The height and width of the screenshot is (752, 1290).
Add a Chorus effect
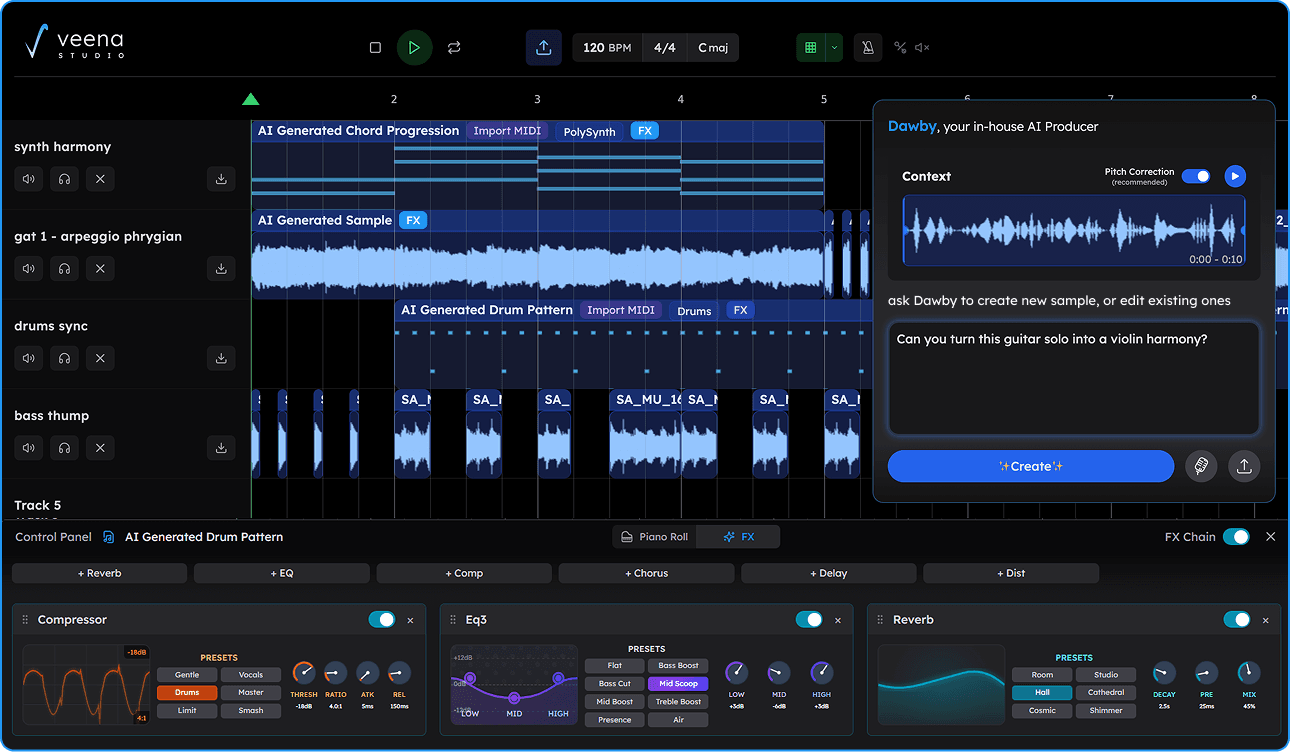pos(646,573)
